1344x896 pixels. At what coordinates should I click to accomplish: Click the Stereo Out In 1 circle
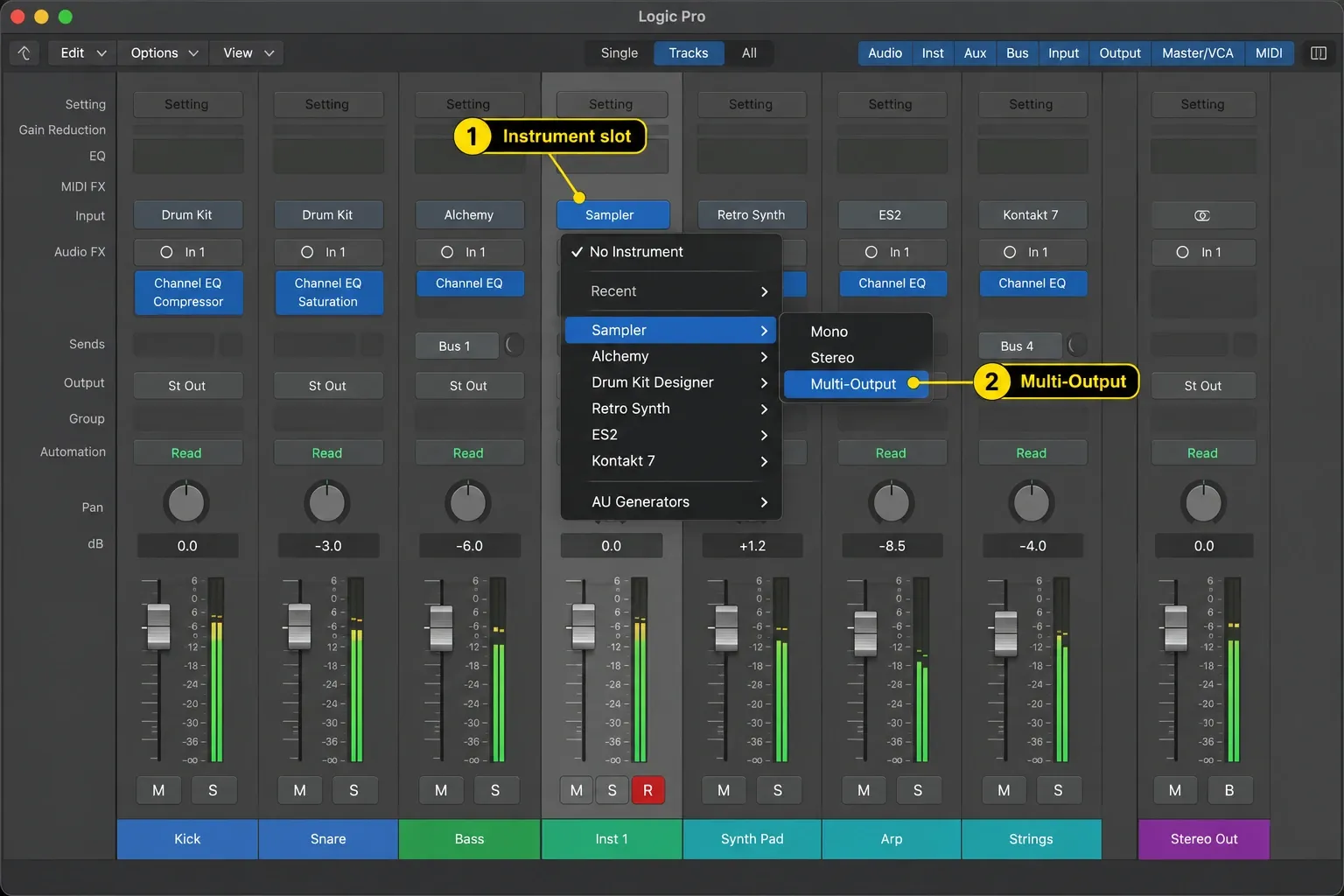pyautogui.click(x=1183, y=252)
